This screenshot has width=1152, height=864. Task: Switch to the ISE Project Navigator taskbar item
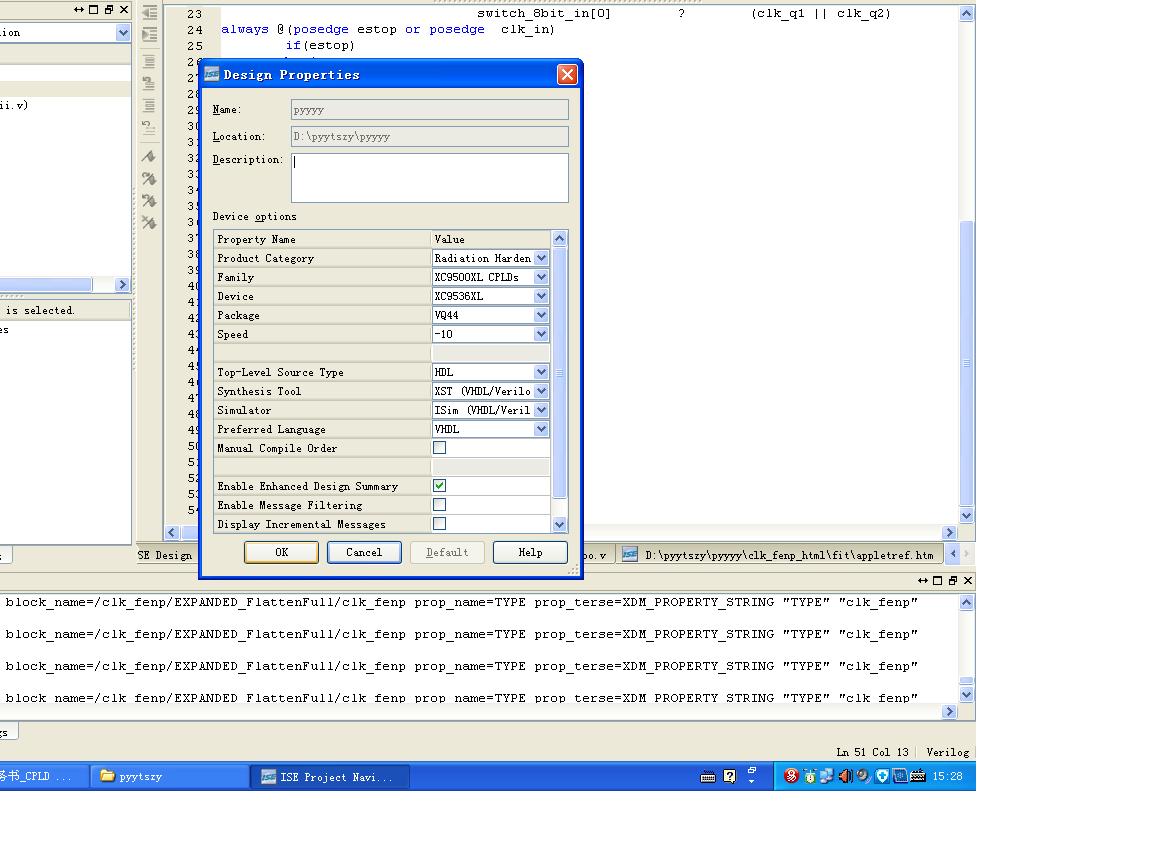(x=329, y=777)
